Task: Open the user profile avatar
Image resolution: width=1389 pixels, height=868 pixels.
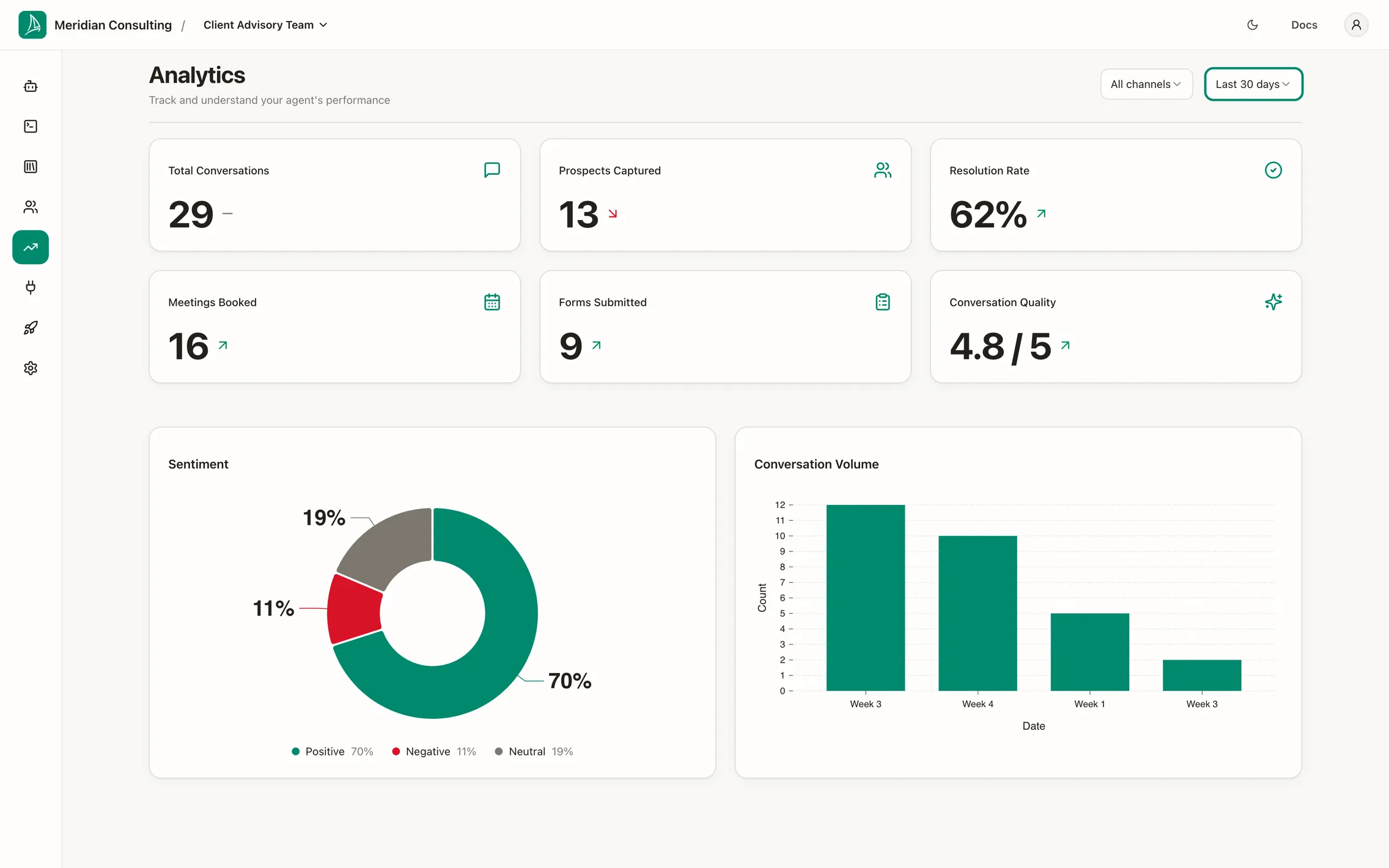Action: coord(1356,25)
